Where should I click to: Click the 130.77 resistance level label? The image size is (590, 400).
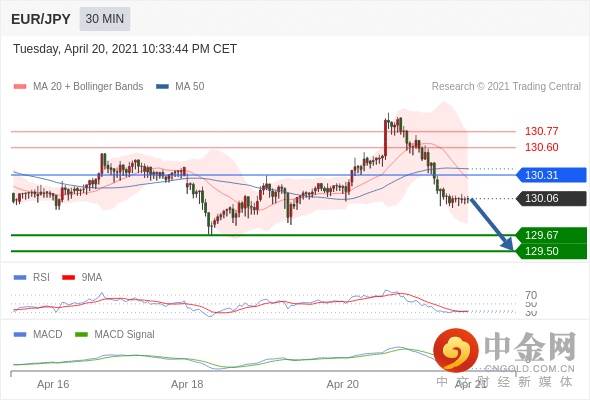541,131
